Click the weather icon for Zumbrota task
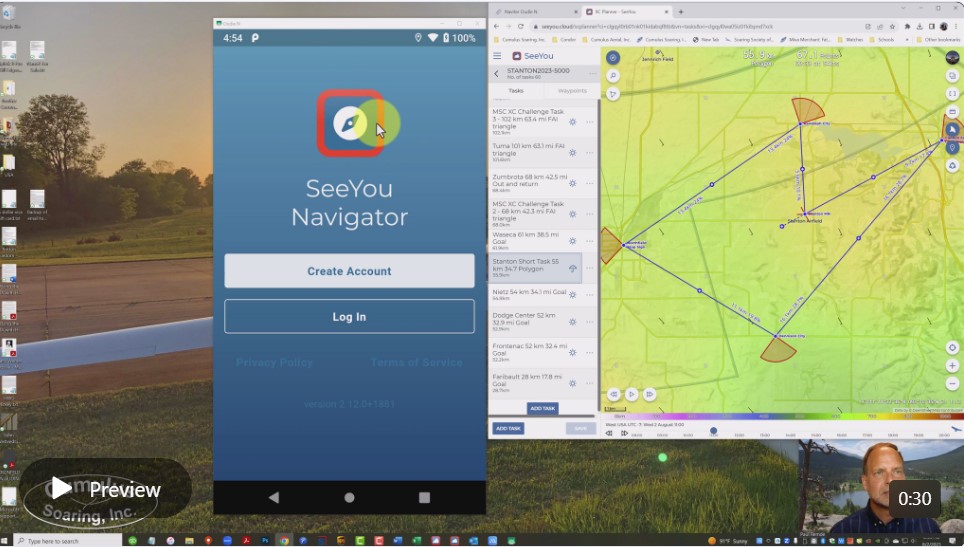 572,183
